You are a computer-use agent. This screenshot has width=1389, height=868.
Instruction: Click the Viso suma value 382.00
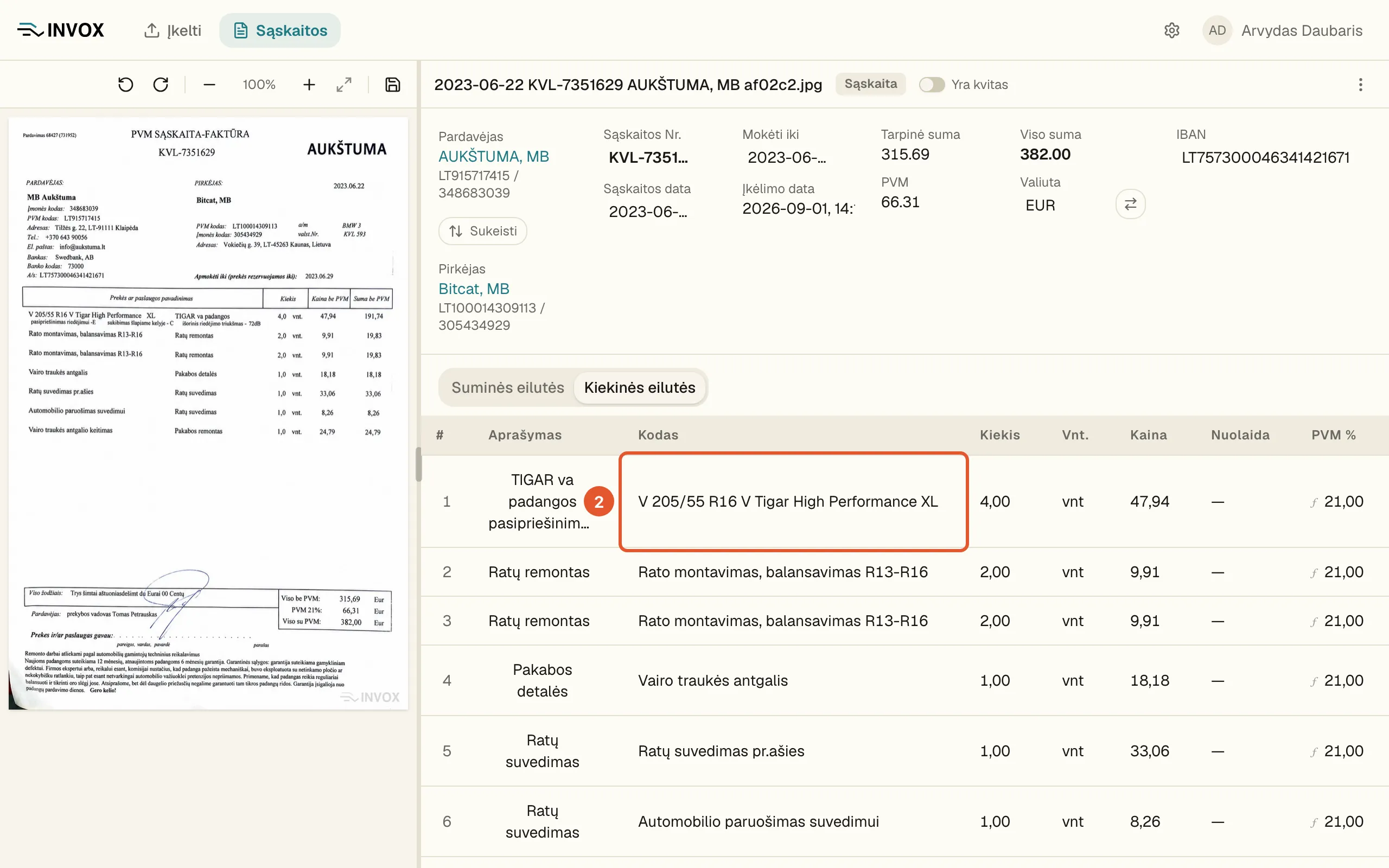[x=1044, y=154]
